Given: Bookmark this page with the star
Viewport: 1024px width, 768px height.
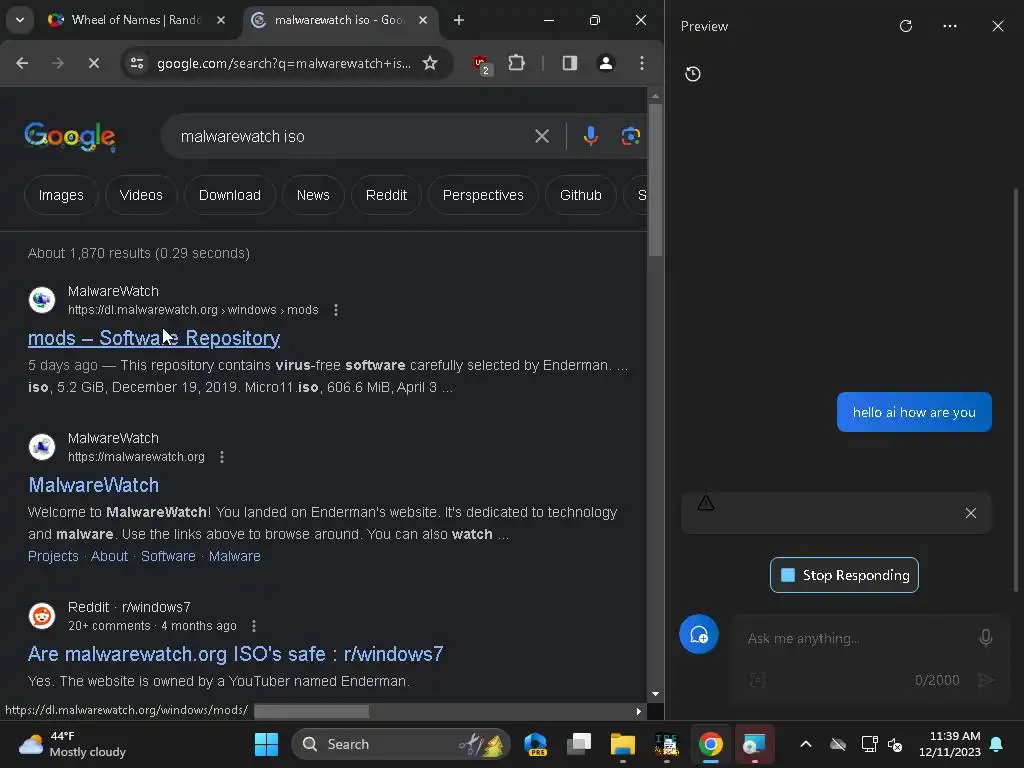Looking at the screenshot, I should [430, 63].
